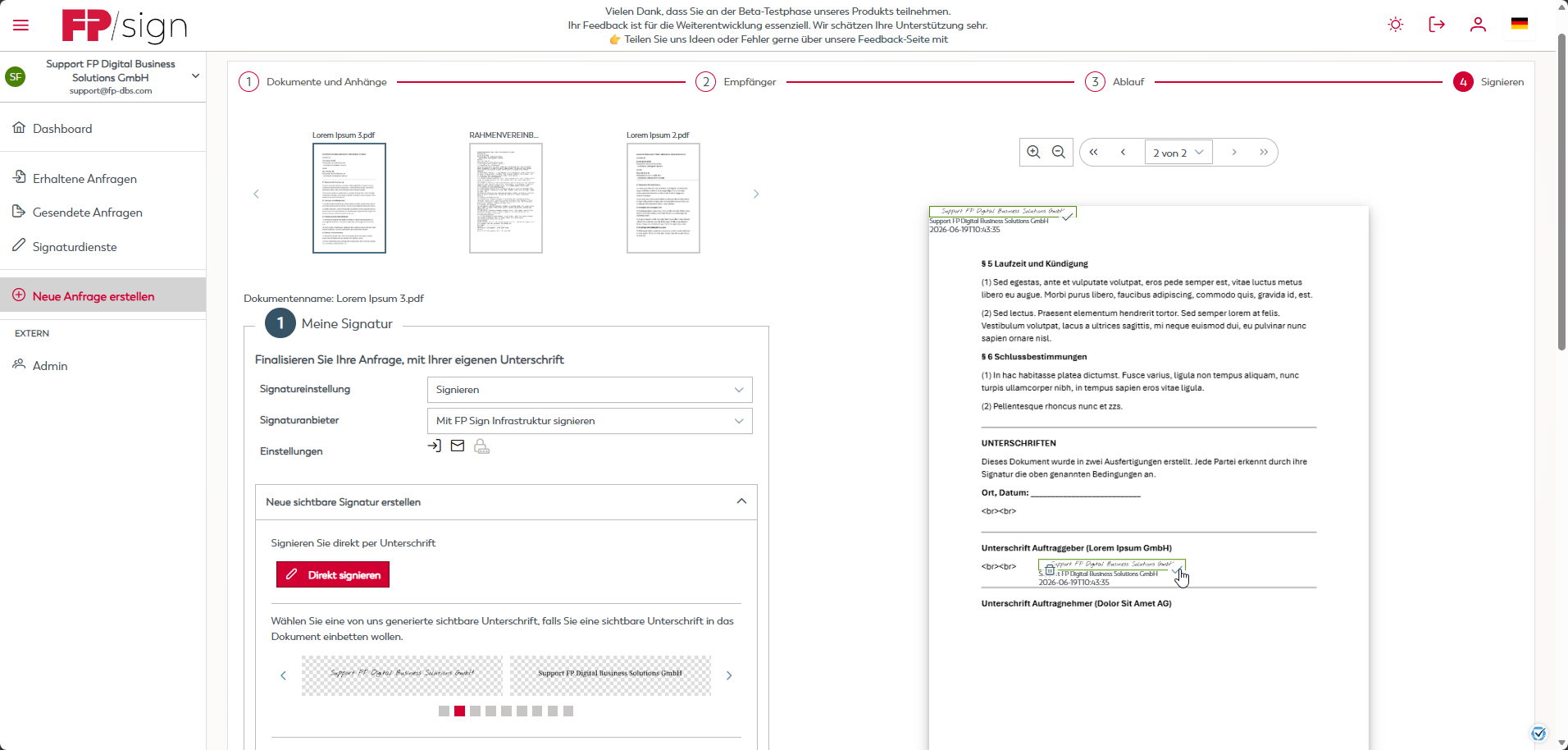Choose the serif-font signature preview
The image size is (1568, 750).
pos(610,675)
